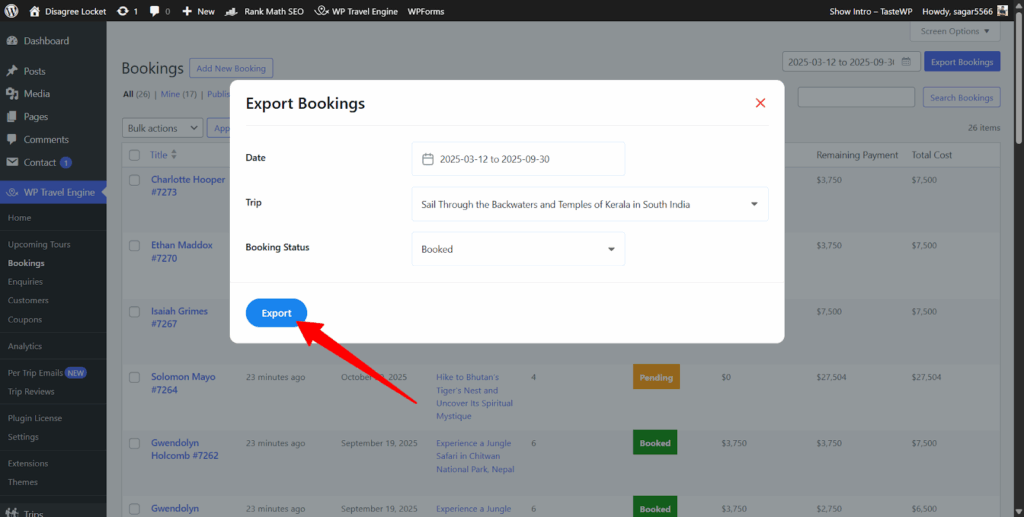Viewport: 1024px width, 517px height.
Task: Open the Booking Status dropdown
Action: (x=611, y=249)
